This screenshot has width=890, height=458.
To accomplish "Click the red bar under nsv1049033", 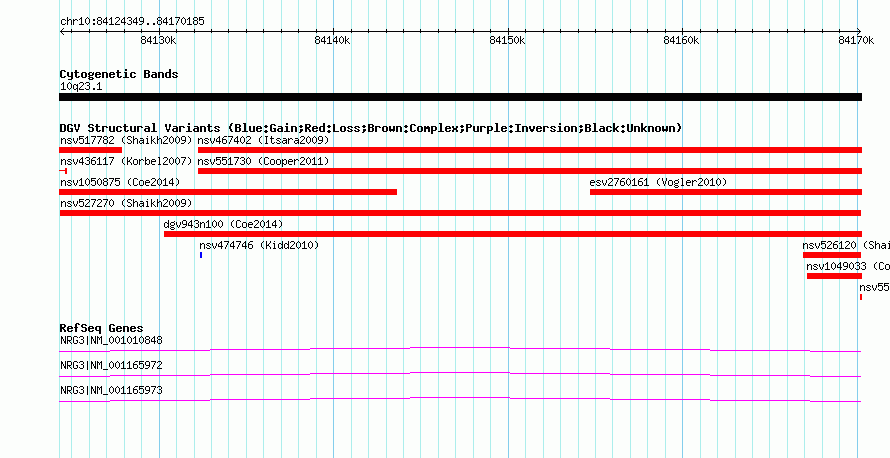I will click(834, 276).
